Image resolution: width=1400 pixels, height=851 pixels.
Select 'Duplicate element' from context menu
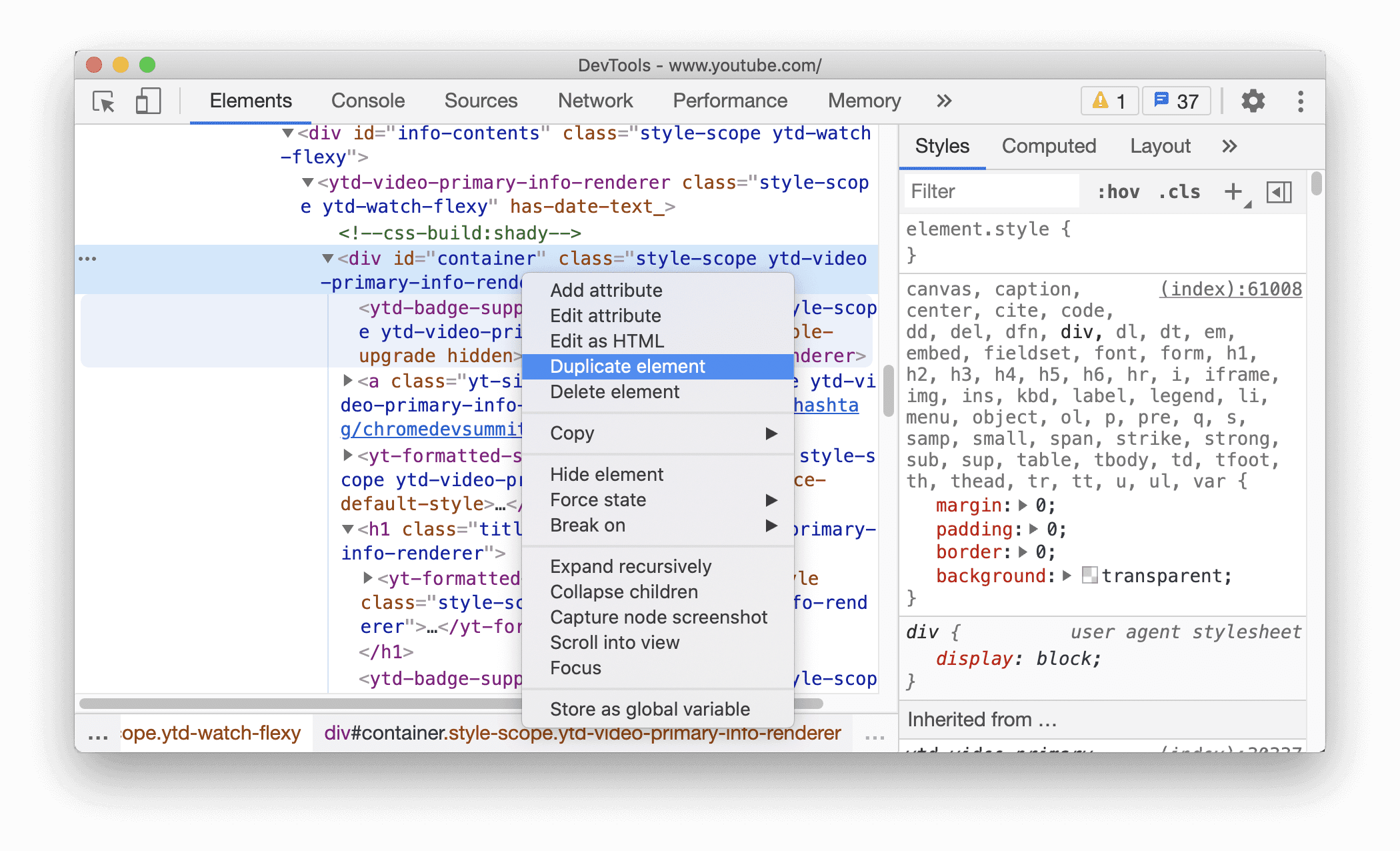click(627, 366)
